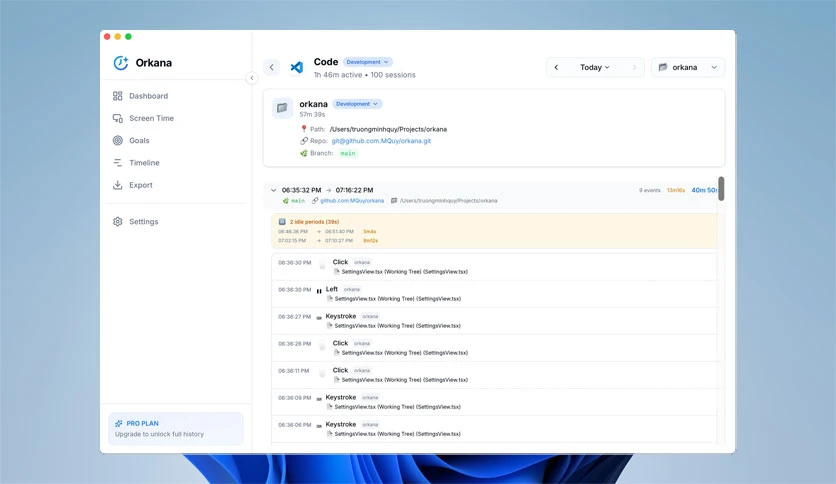
Task: Click the folder icon in the orkana project selector
Action: click(663, 67)
